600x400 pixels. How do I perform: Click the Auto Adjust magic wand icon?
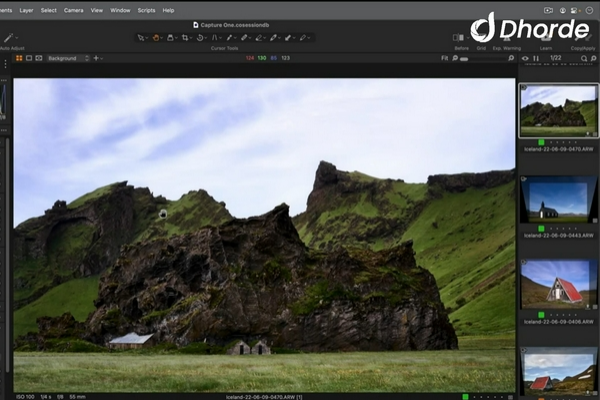click(9, 37)
